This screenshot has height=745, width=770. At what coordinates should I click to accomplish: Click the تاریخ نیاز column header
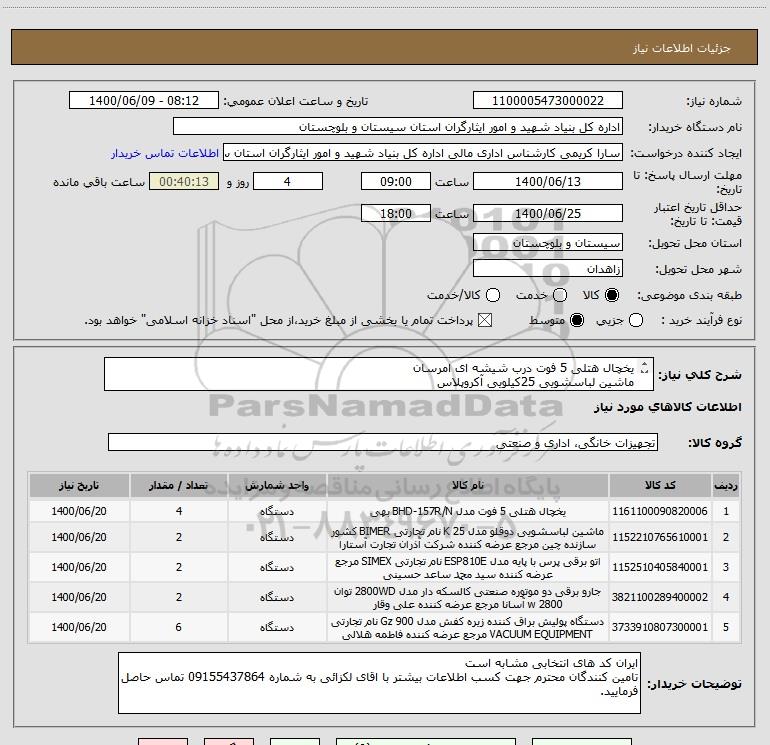[x=79, y=485]
